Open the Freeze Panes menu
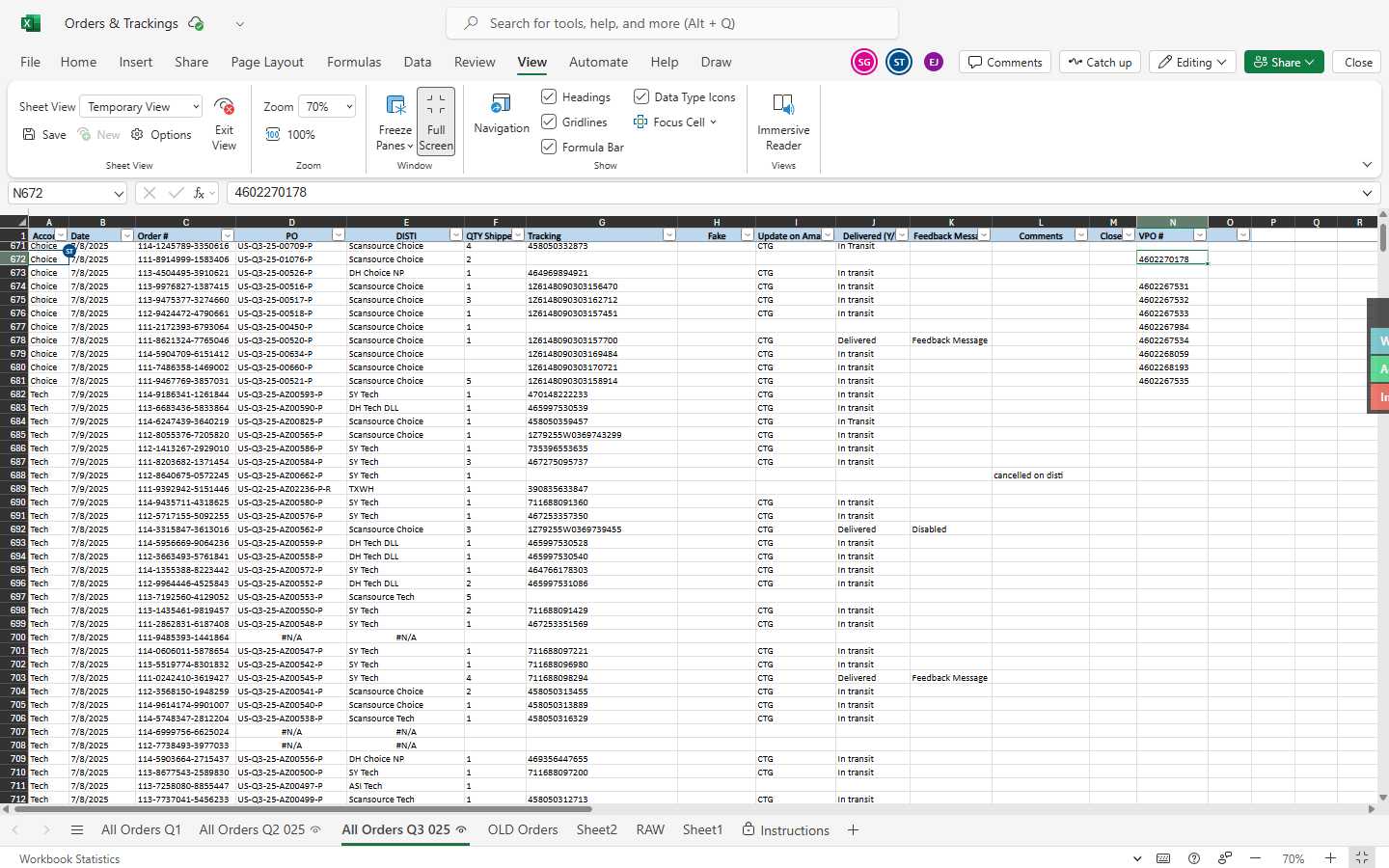This screenshot has height=868, width=1389. [x=395, y=123]
